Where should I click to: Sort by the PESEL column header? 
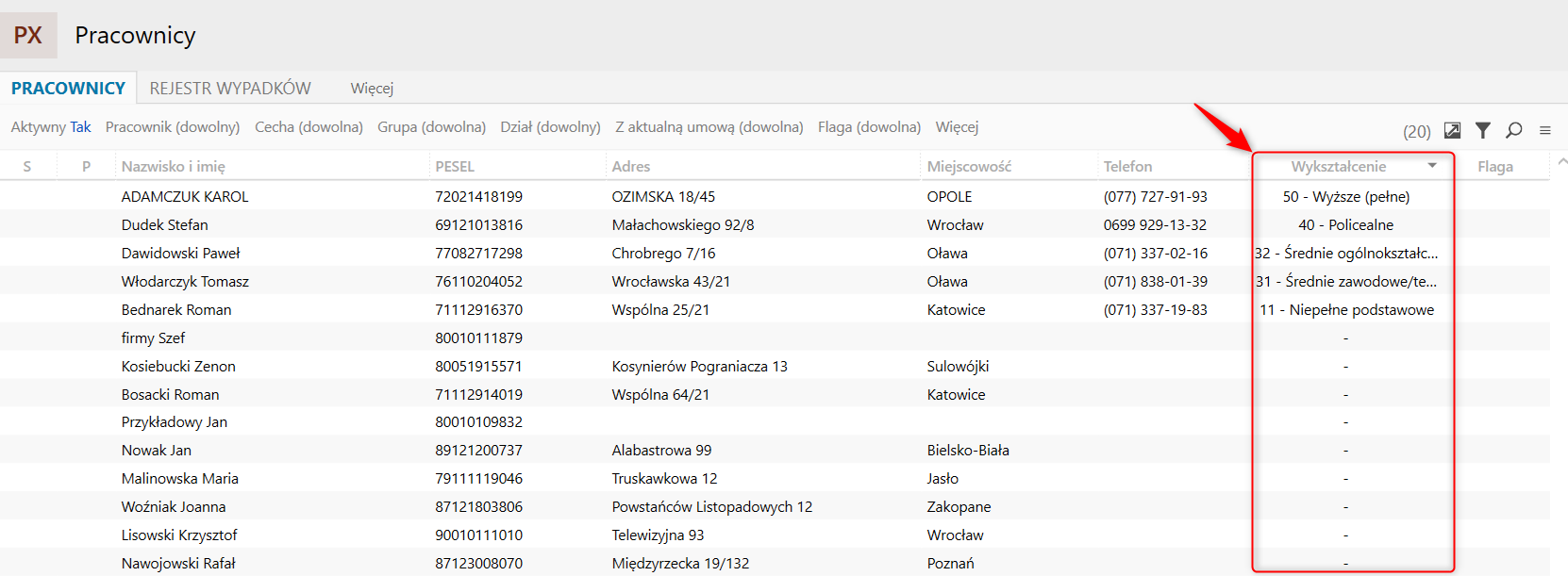(455, 167)
